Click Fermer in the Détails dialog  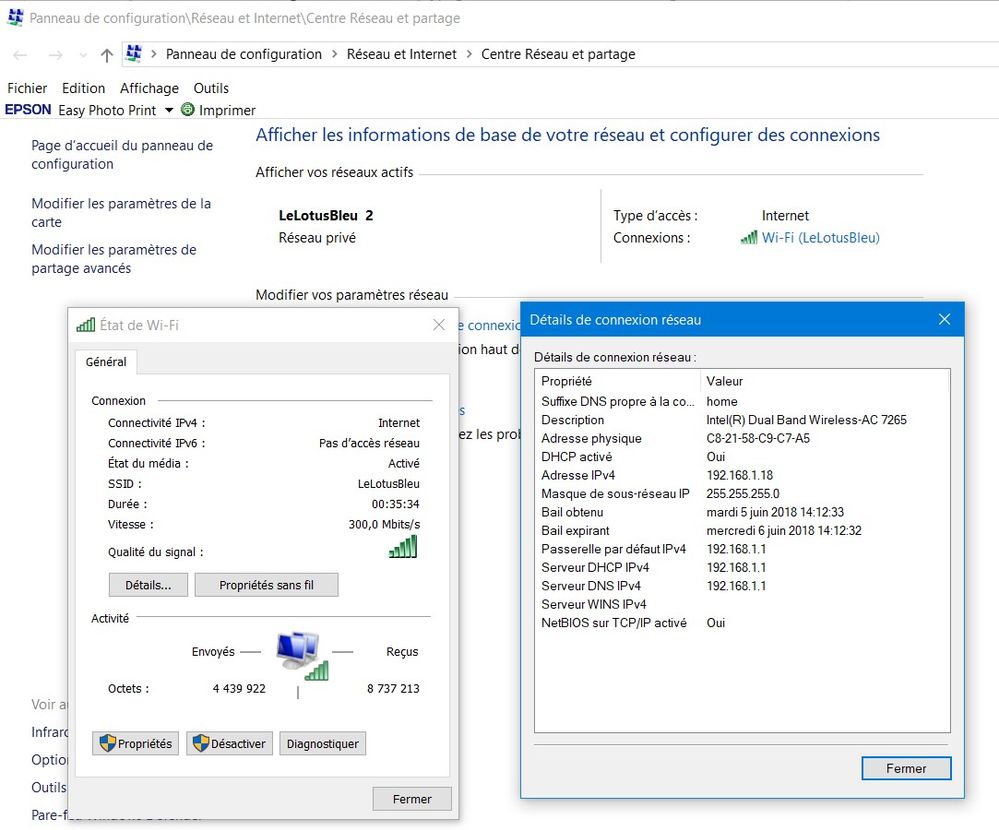pos(906,768)
